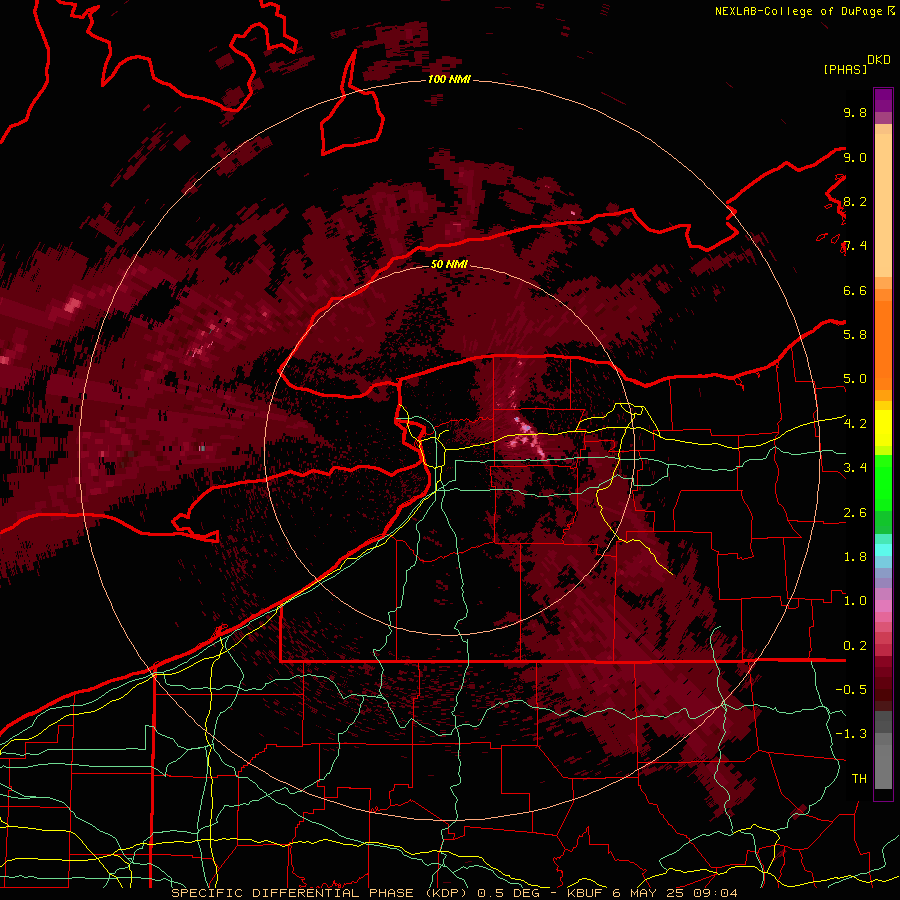Click the 0.2 legend value
Viewport: 900px width, 900px height.
coord(855,645)
